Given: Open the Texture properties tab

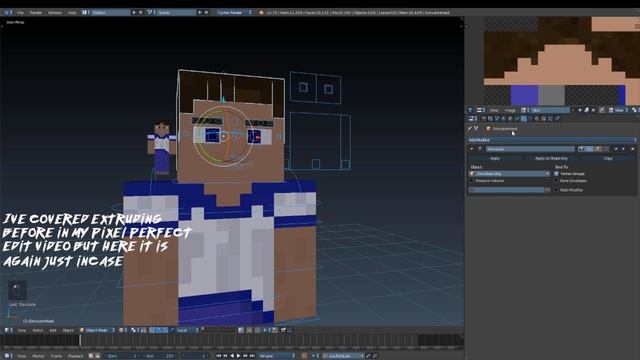Looking at the screenshot, I should 543,118.
